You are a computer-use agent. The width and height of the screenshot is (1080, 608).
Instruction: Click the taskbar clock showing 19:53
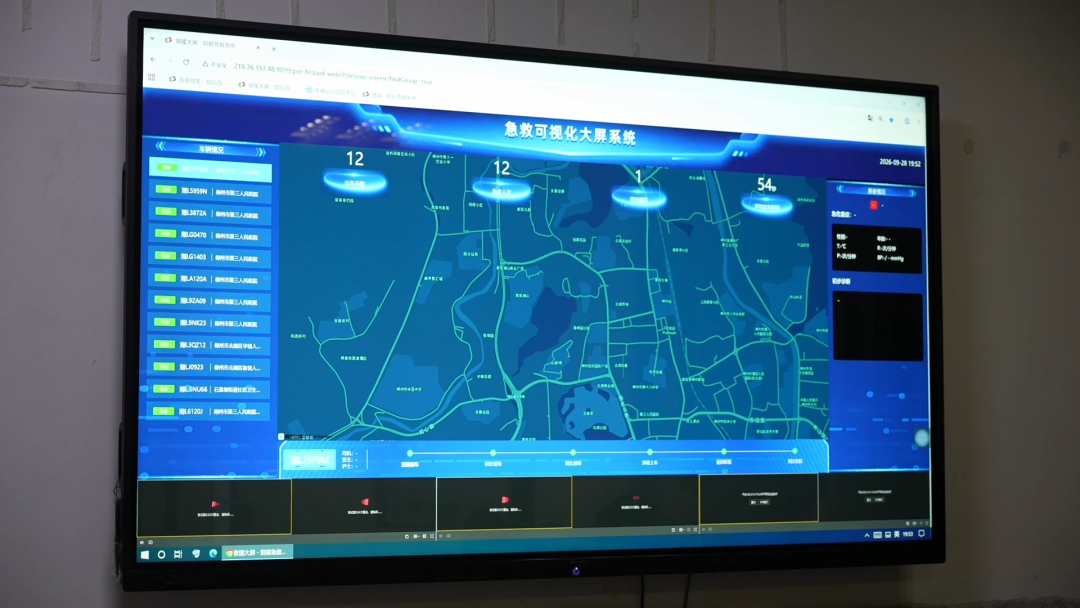point(908,534)
